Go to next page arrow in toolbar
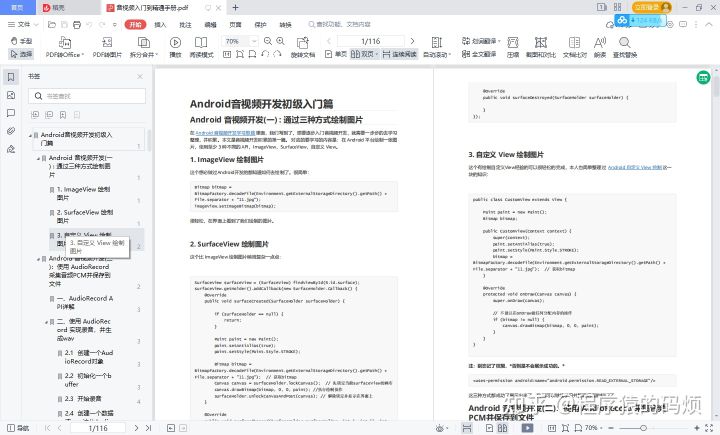Viewport: 720px width, 435px height. click(x=412, y=41)
